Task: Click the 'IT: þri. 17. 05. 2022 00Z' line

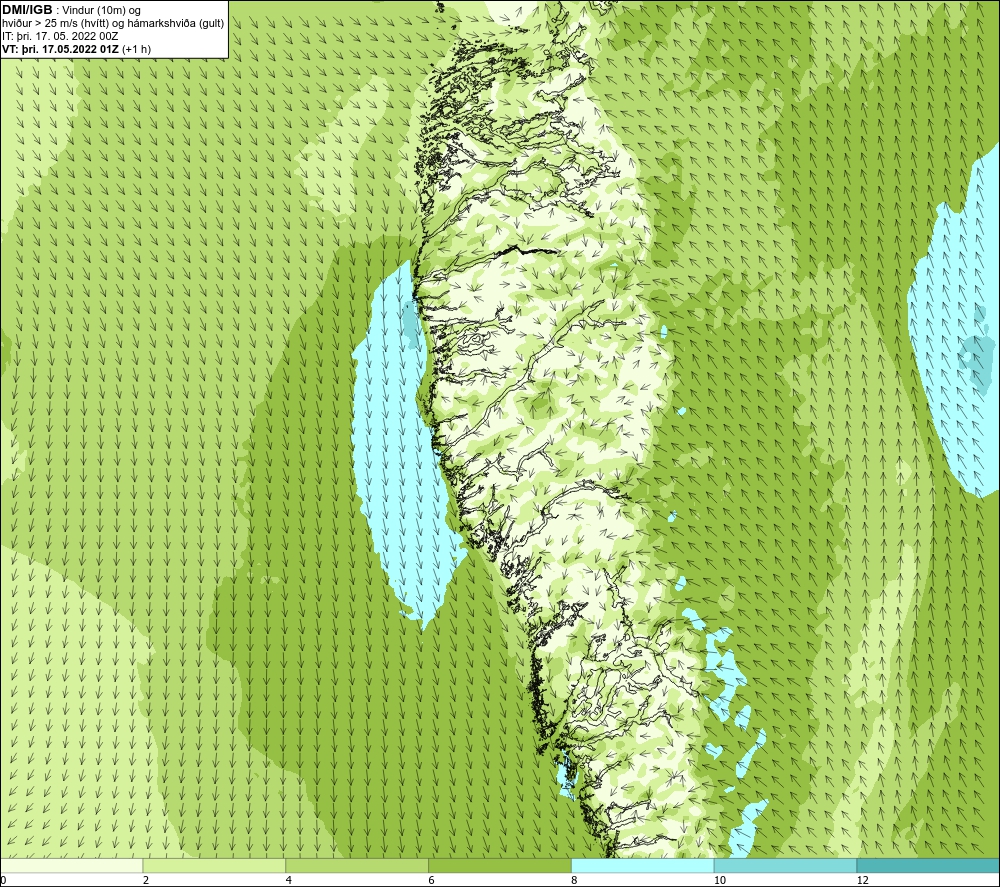Action: click(x=60, y=36)
